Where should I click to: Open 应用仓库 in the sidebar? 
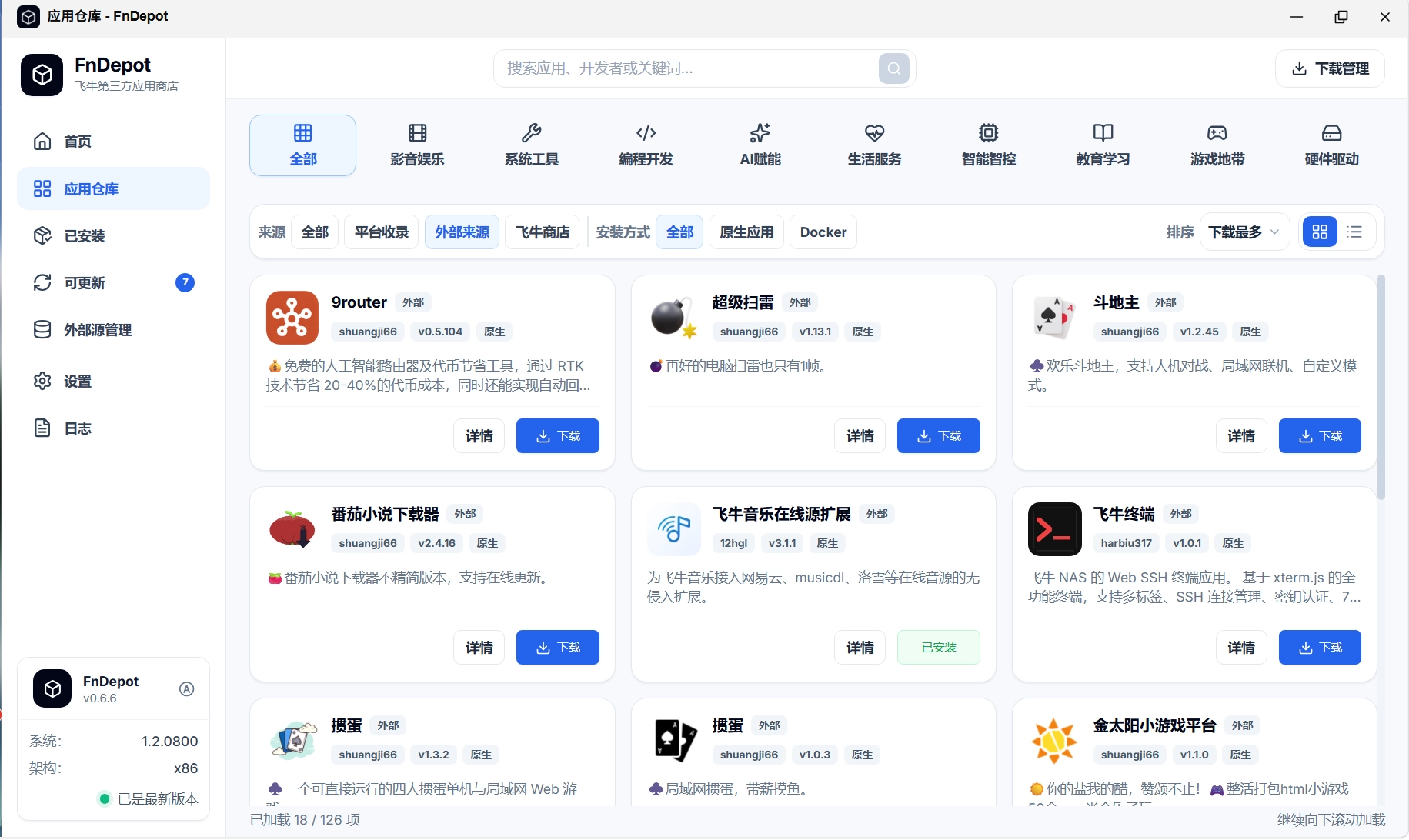coord(113,188)
